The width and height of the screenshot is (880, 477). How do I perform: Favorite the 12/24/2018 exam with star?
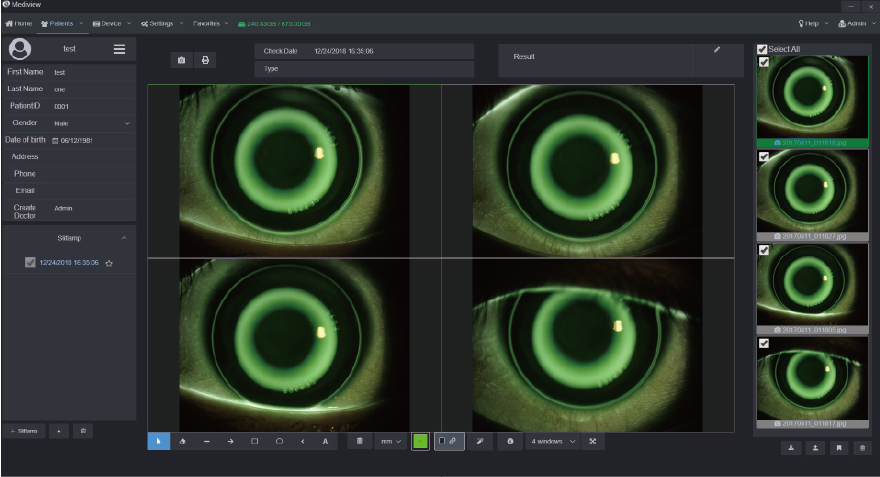tap(109, 263)
